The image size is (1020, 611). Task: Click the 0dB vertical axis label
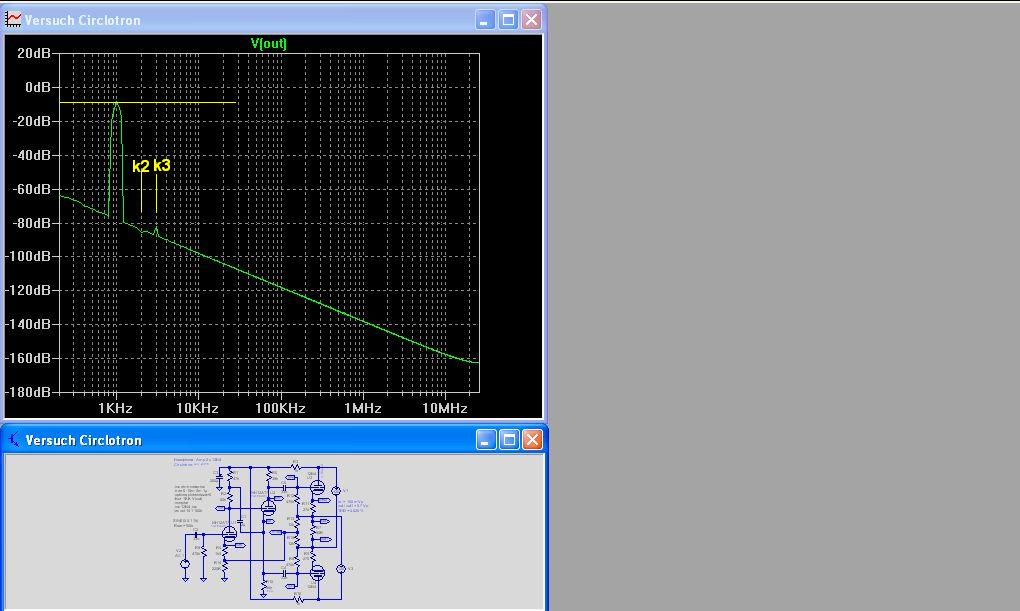click(37, 88)
